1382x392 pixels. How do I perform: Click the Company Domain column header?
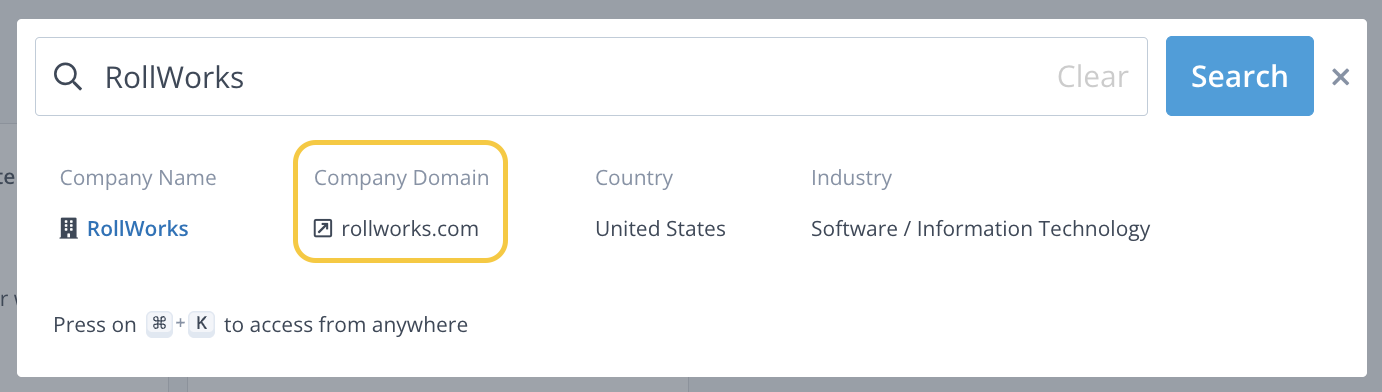pos(401,178)
